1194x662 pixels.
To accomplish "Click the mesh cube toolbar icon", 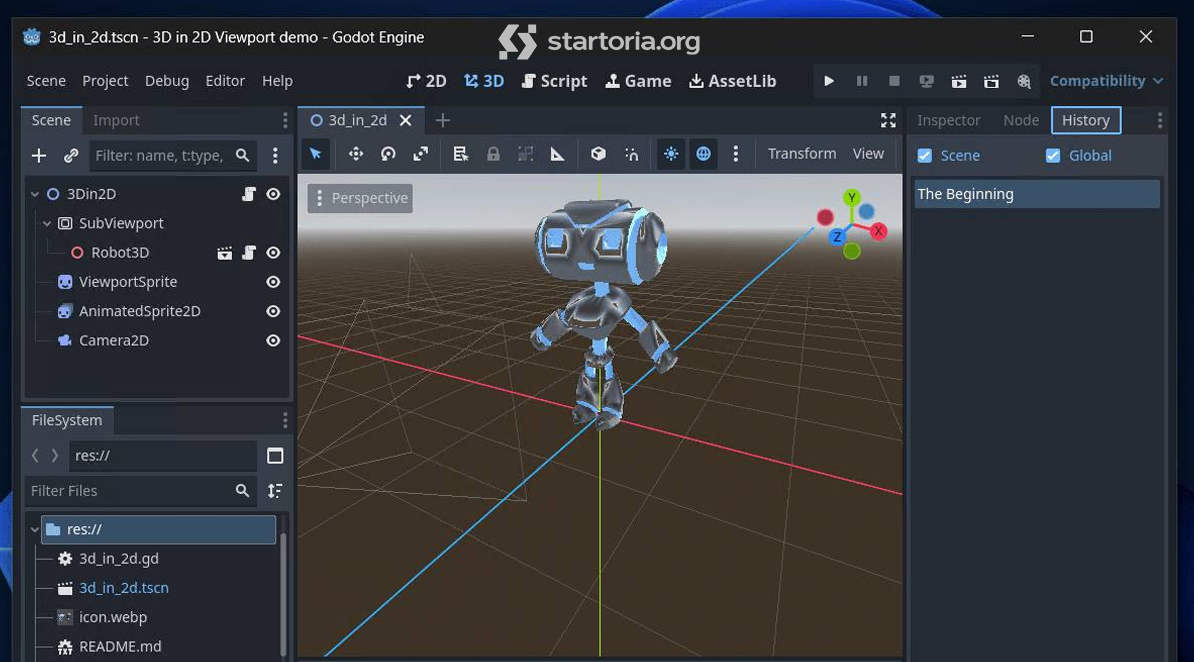I will click(599, 154).
